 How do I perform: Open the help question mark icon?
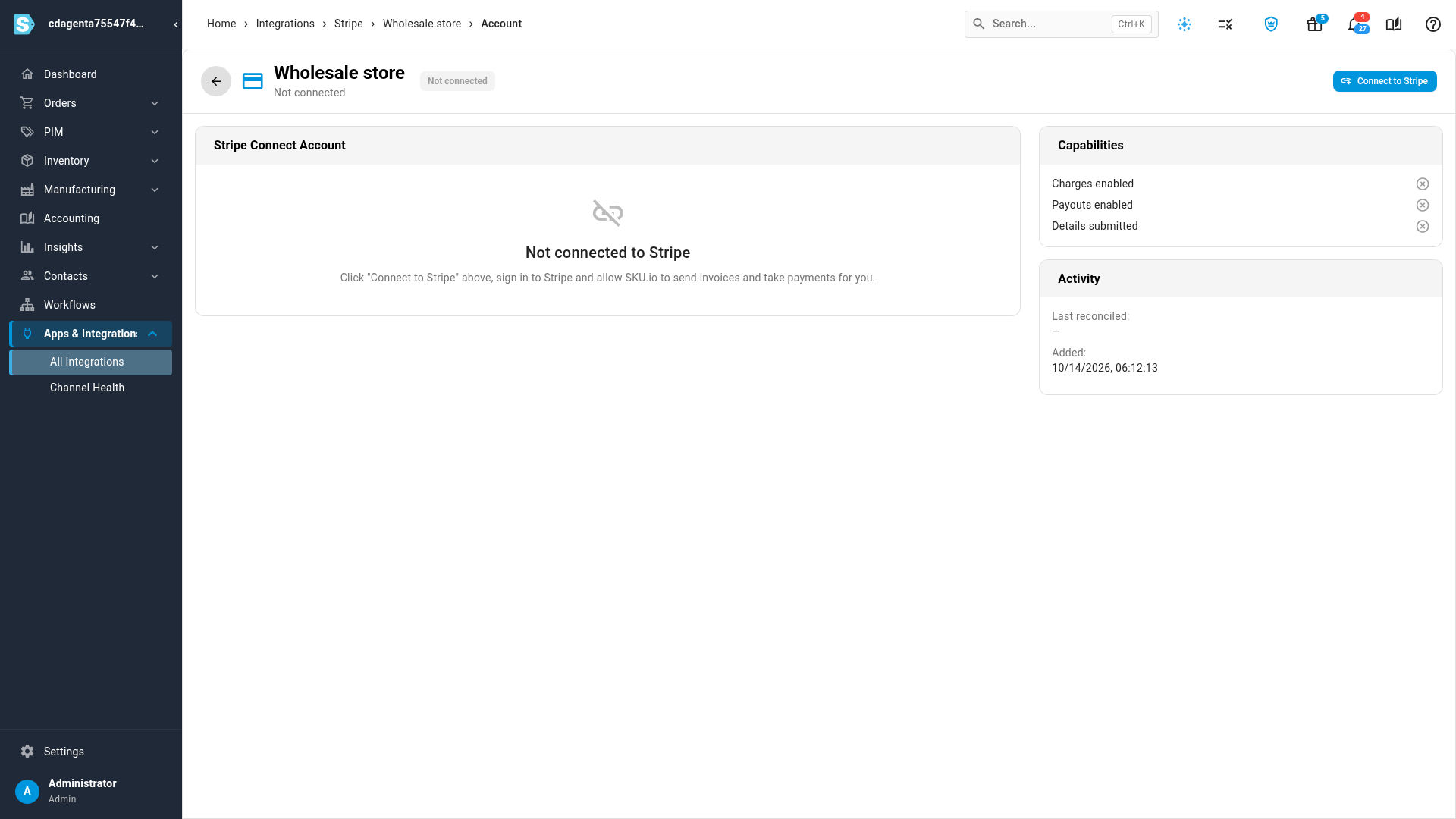1433,24
